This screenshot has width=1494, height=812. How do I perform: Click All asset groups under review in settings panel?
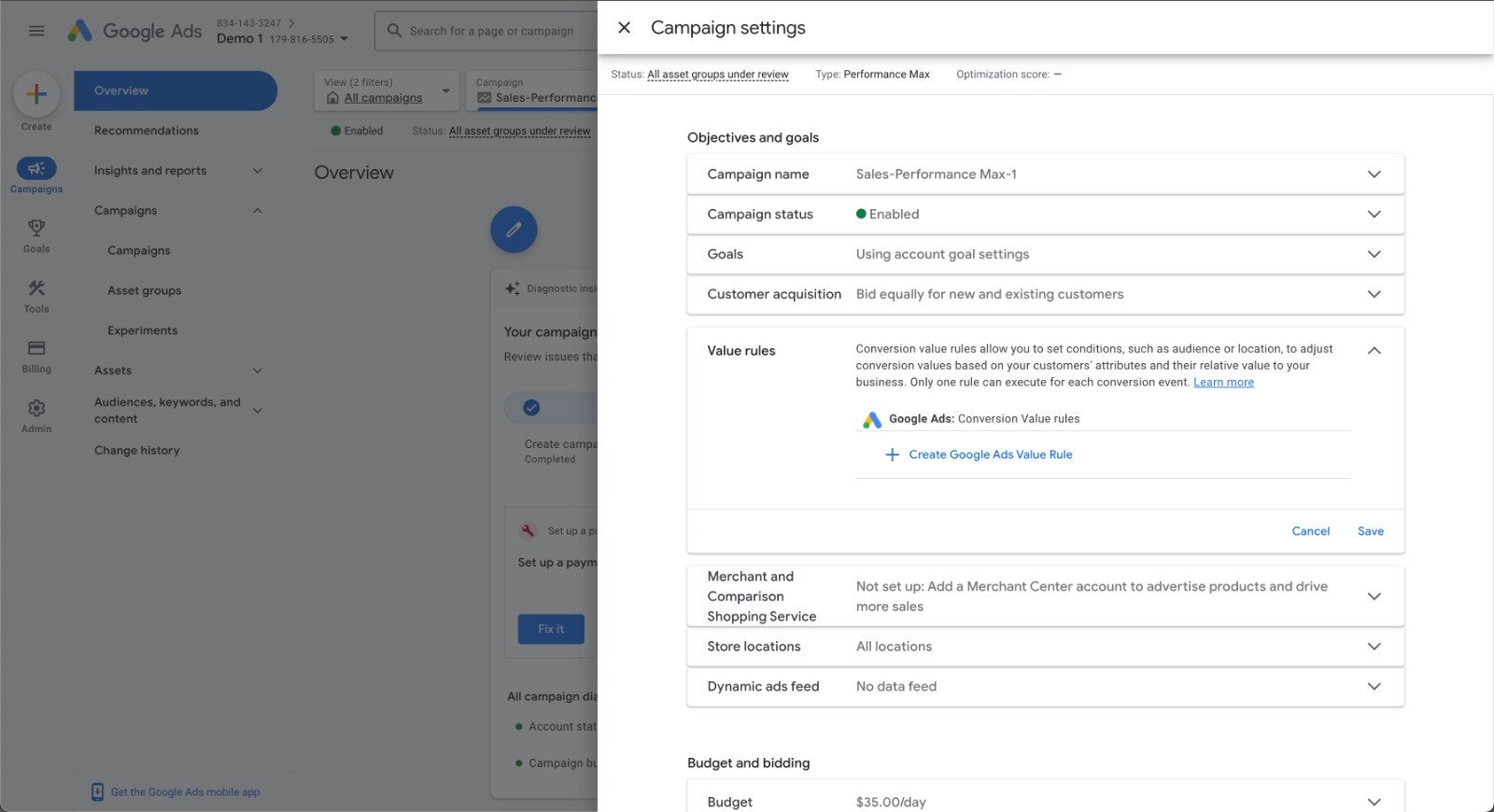[x=717, y=75]
